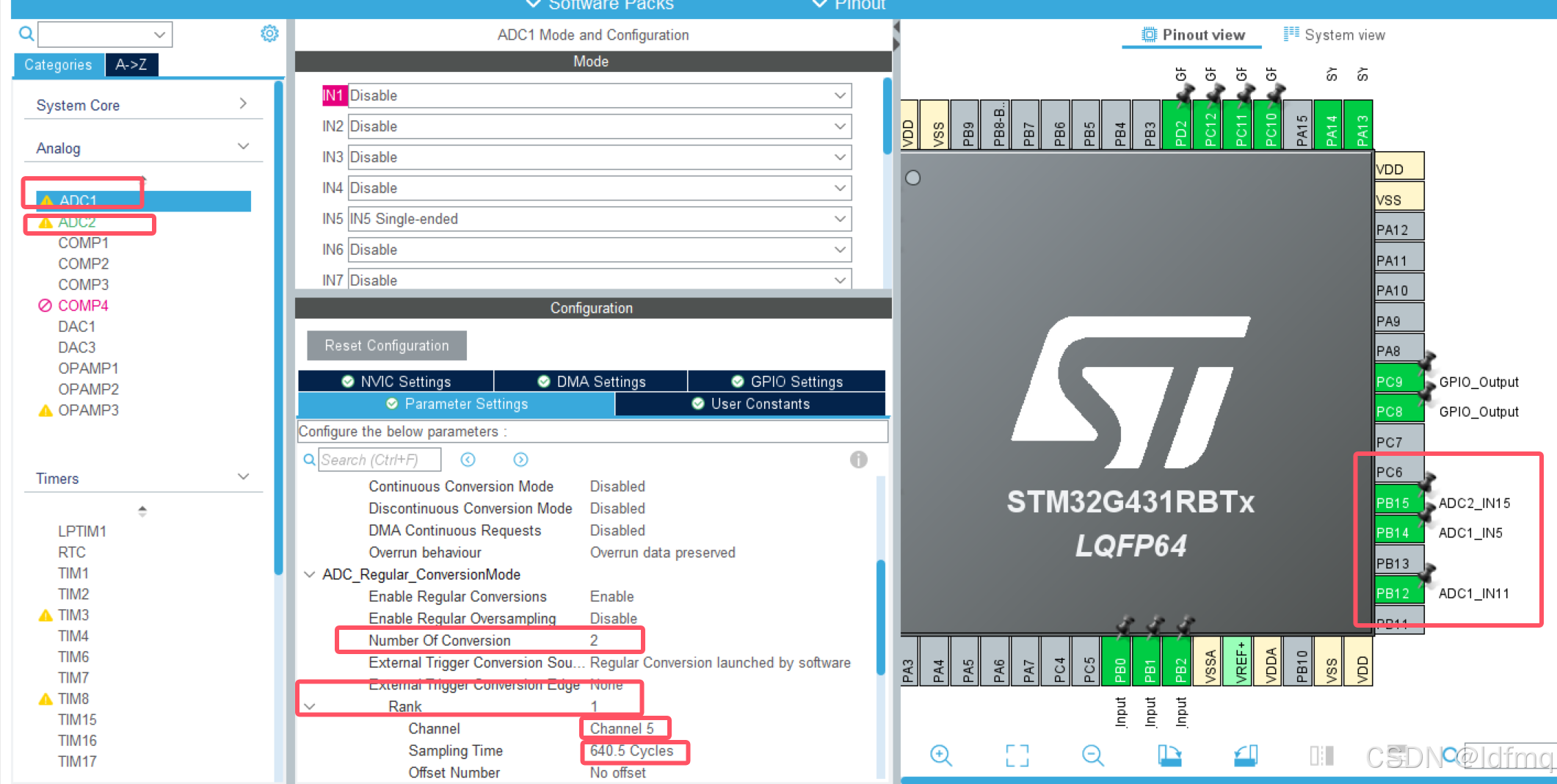The image size is (1557, 784).
Task: Open the User Constants tab
Action: click(750, 404)
